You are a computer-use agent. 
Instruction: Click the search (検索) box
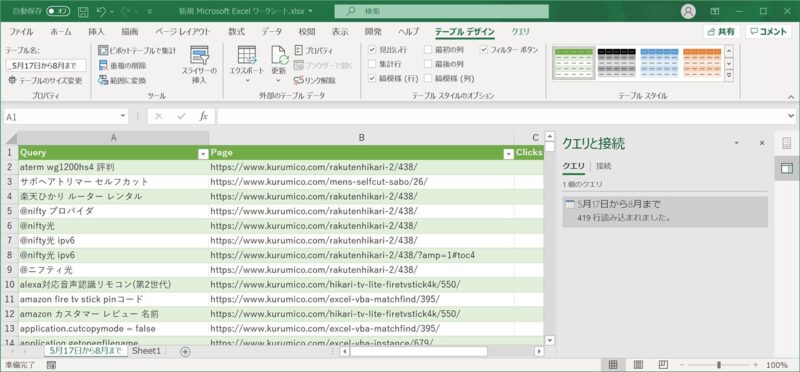tap(442, 11)
